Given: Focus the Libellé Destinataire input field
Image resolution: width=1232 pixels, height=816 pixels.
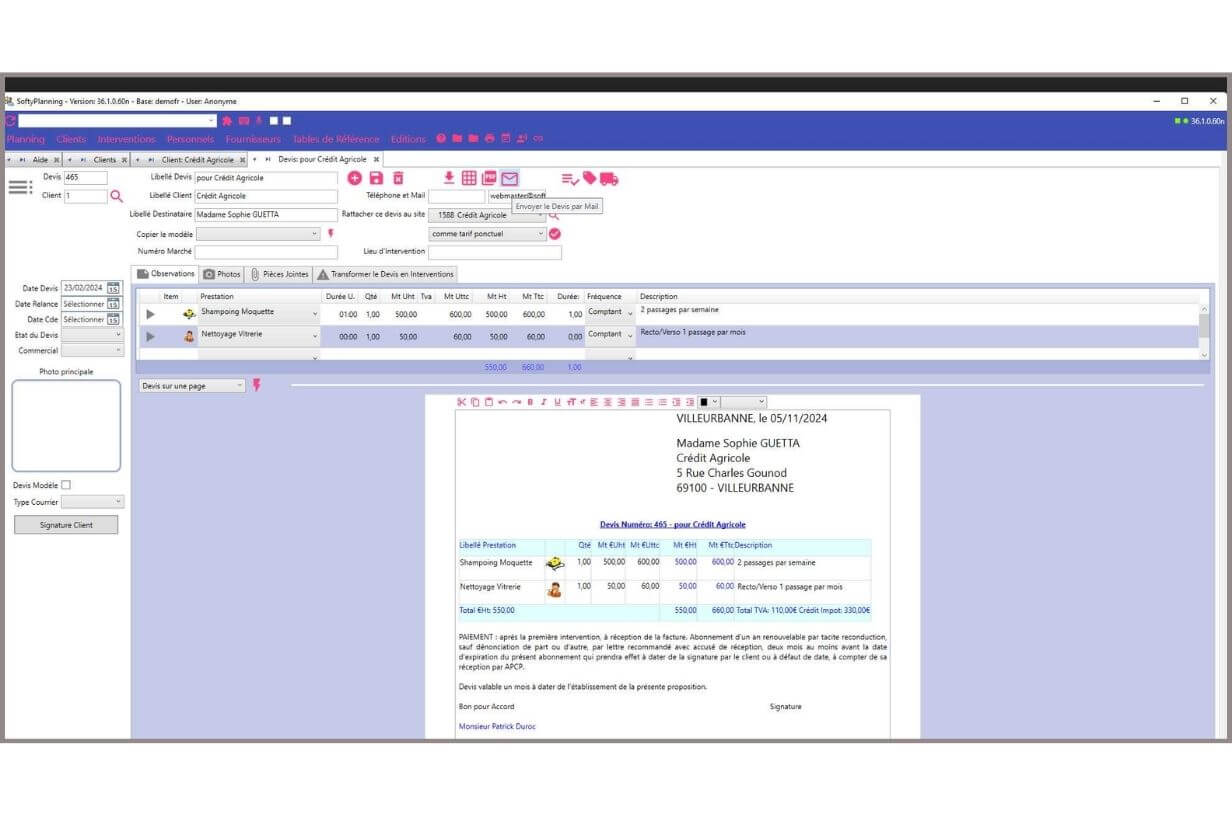Looking at the screenshot, I should click(x=266, y=214).
